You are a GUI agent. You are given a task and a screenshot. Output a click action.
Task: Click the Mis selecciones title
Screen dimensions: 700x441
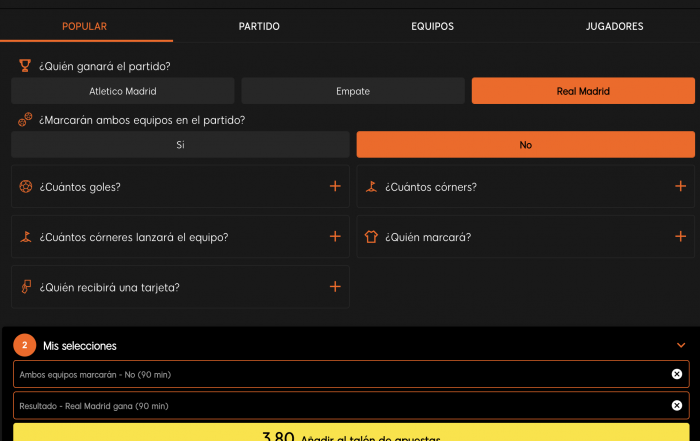tap(79, 346)
